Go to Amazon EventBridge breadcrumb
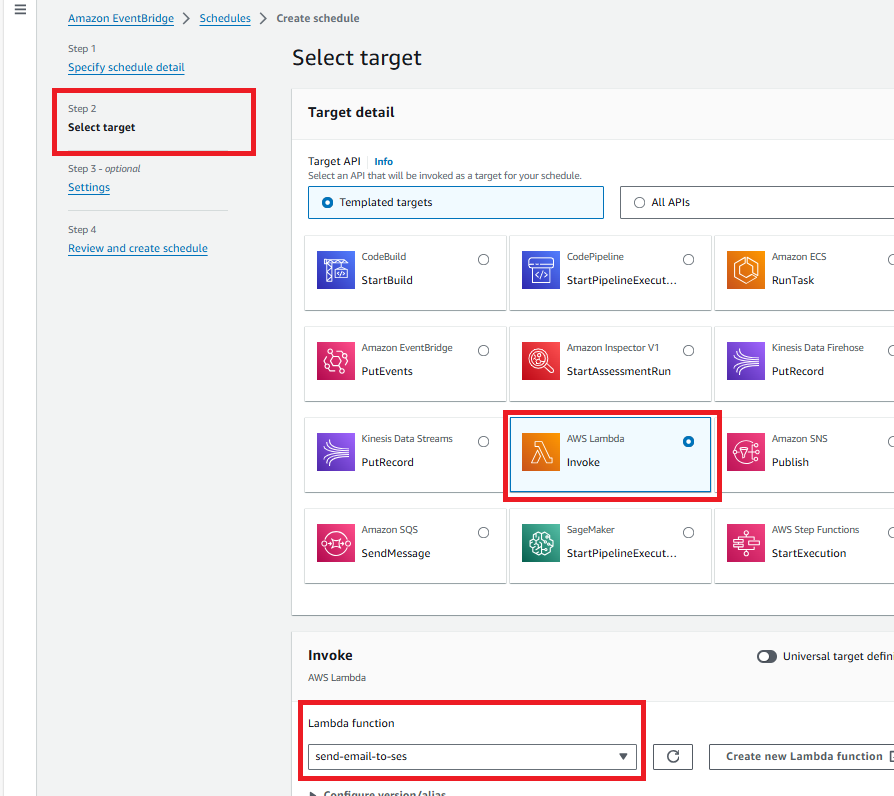Viewport: 894px width, 796px height. click(121, 18)
